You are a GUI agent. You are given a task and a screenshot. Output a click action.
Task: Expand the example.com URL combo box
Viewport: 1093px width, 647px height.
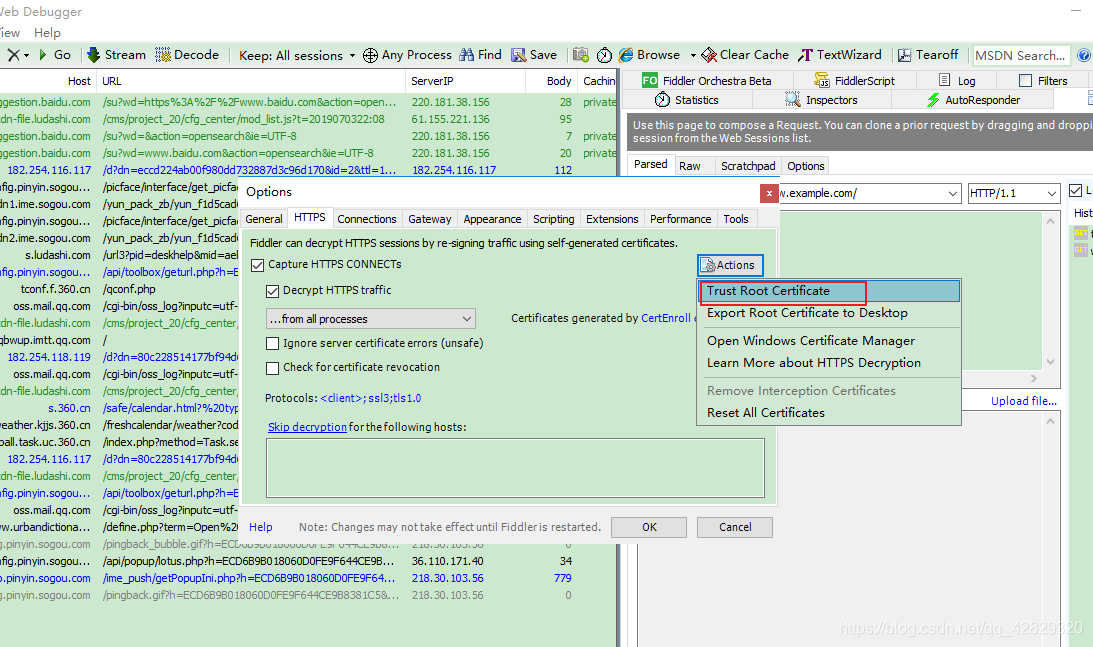click(953, 193)
